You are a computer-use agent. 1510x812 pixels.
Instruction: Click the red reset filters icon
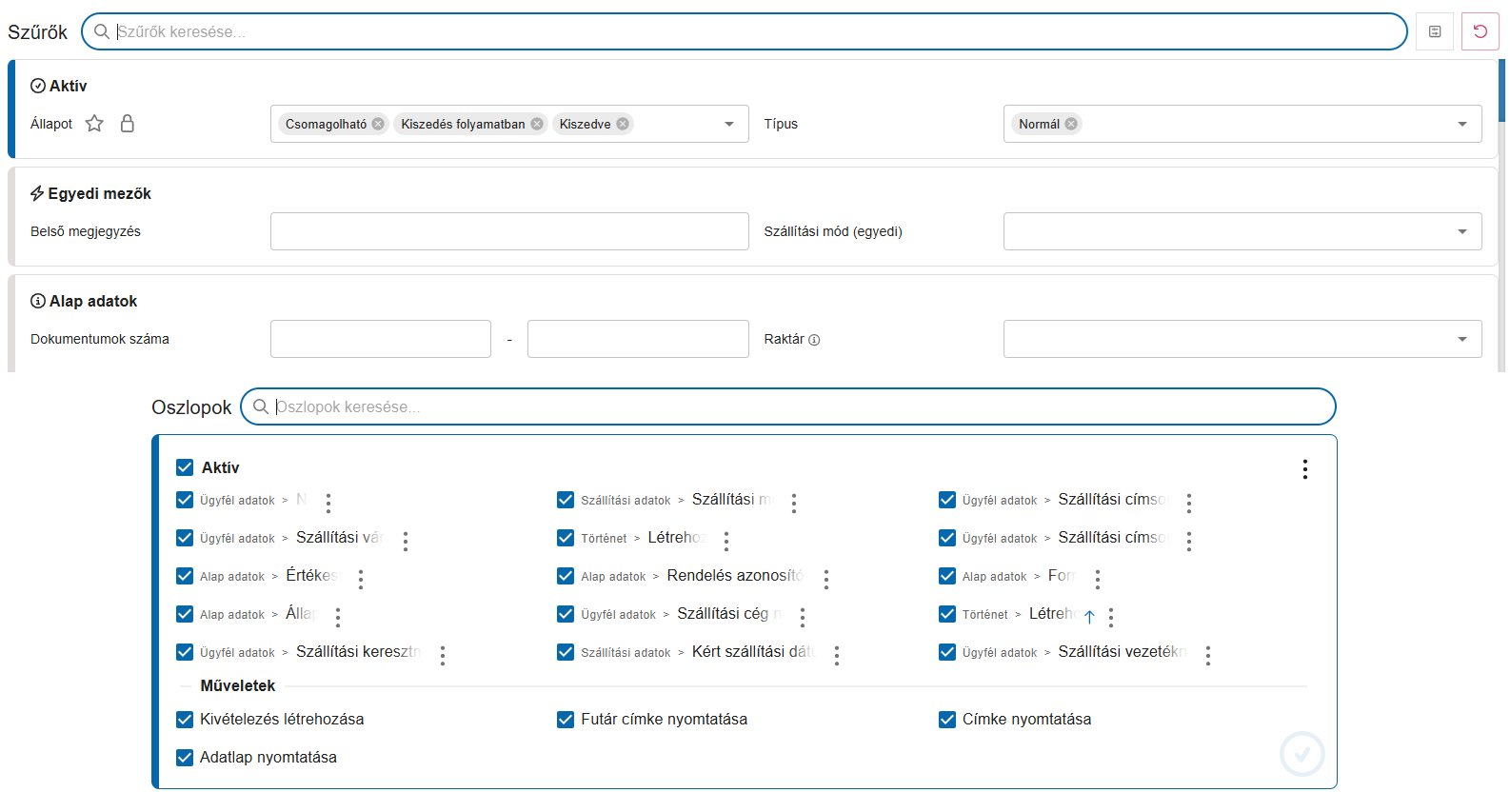1480,31
